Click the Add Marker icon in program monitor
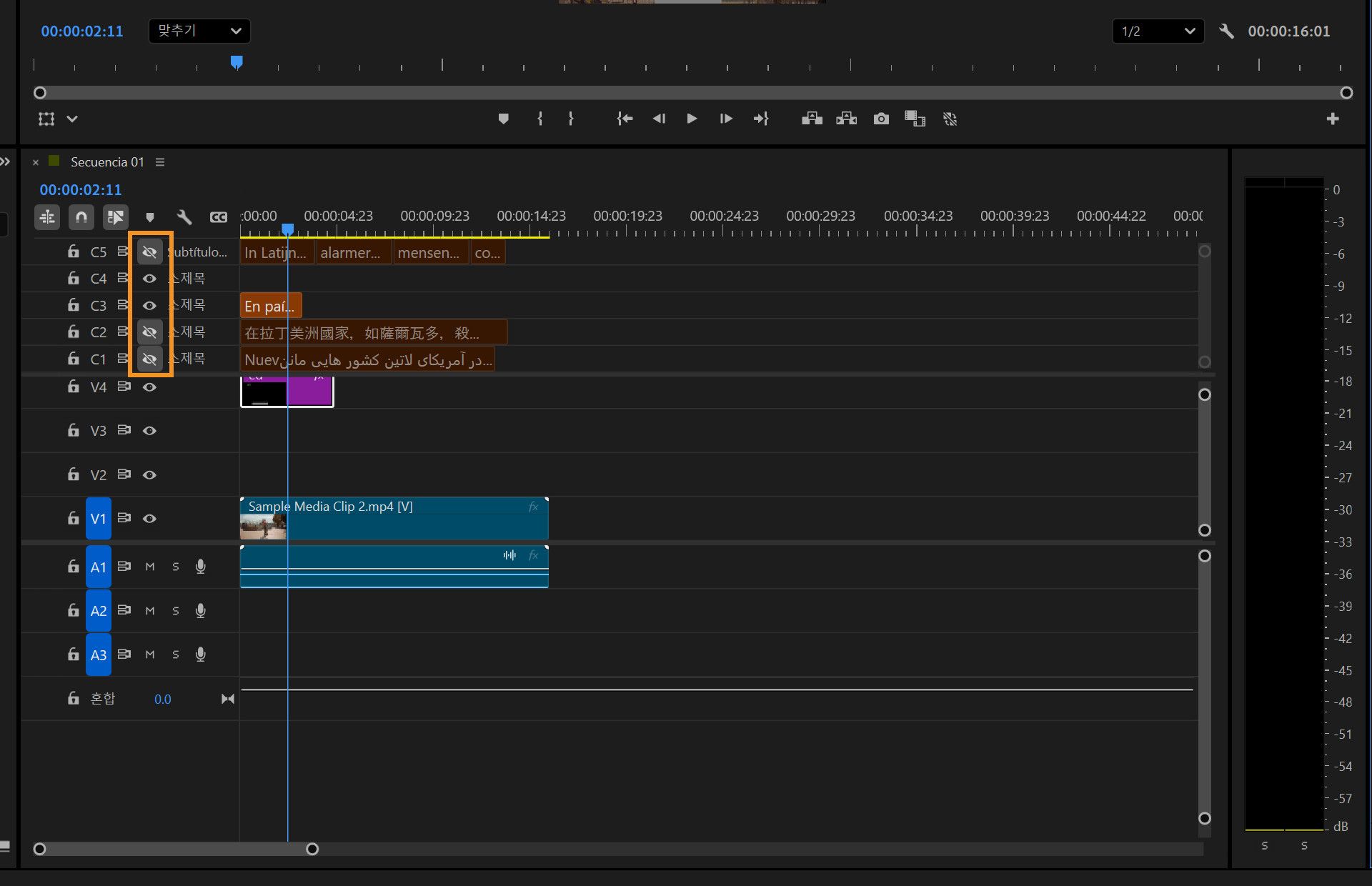The image size is (1372, 886). pos(503,119)
